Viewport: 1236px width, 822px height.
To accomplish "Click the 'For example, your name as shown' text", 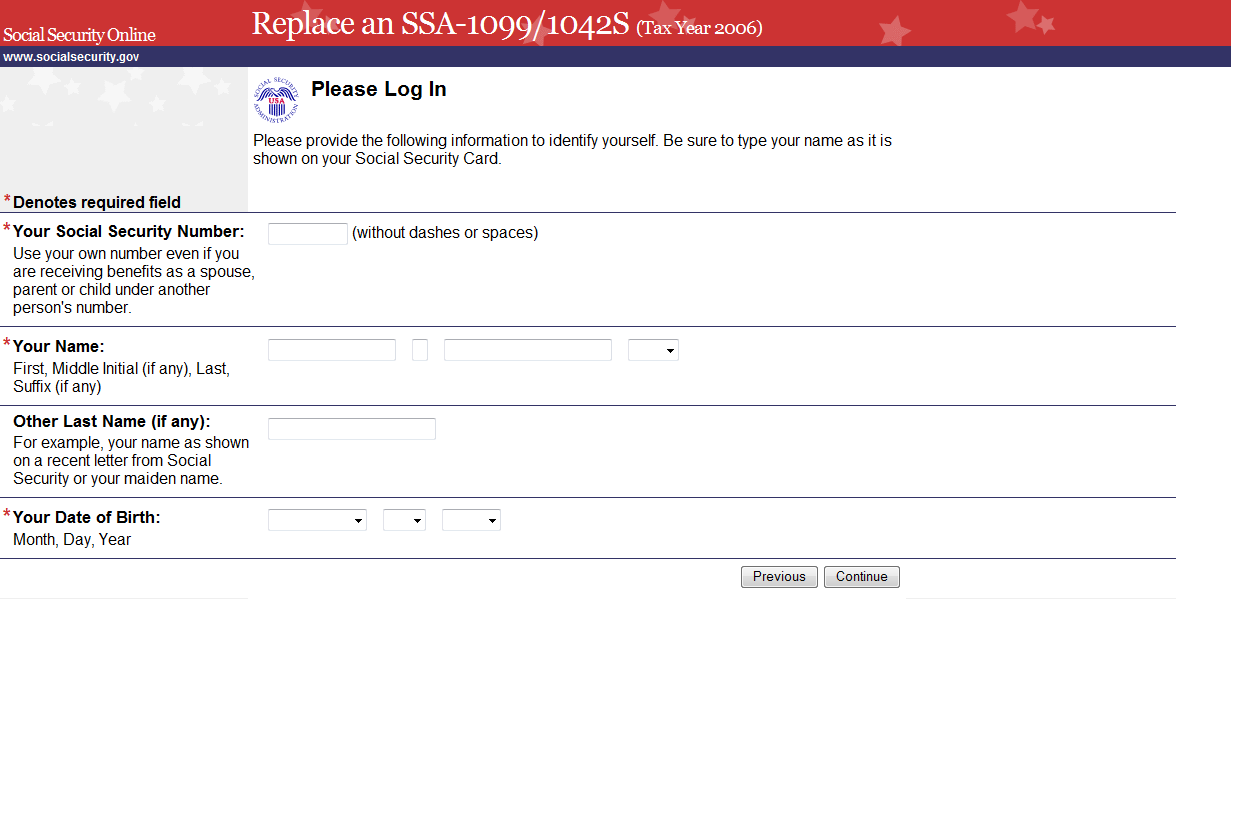I will (131, 461).
